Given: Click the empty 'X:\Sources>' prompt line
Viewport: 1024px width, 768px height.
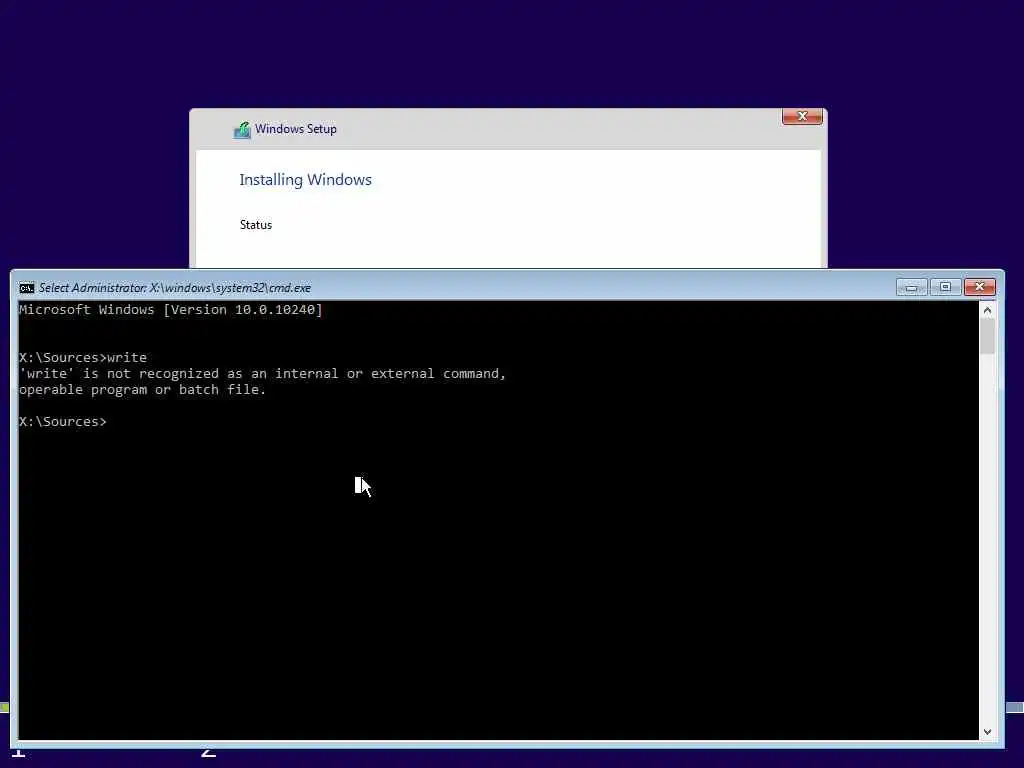Looking at the screenshot, I should [63, 422].
